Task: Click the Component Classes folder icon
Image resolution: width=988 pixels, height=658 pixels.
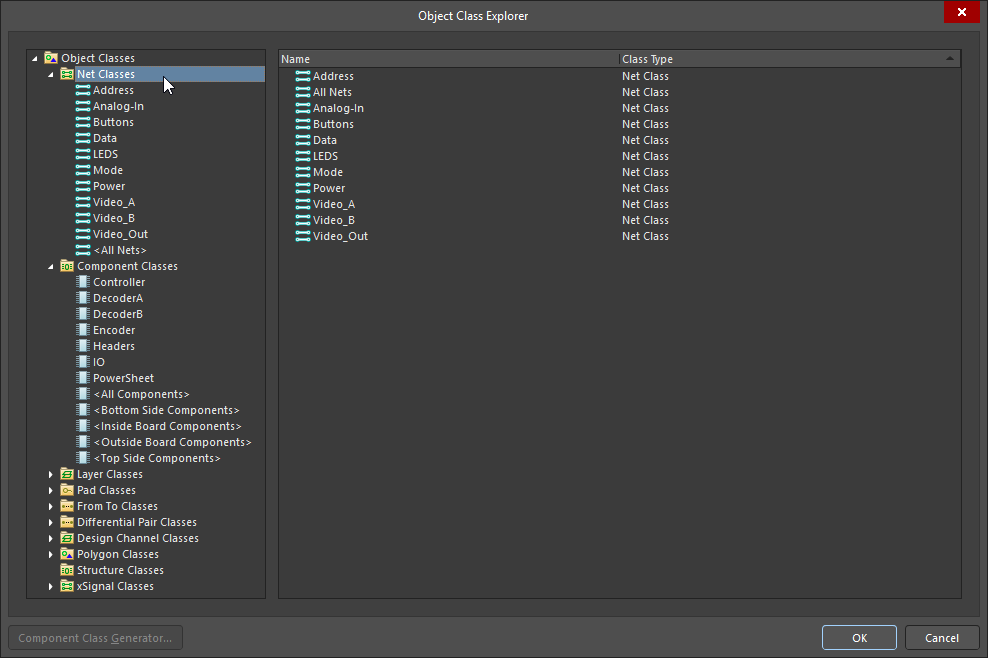Action: pyautogui.click(x=67, y=266)
